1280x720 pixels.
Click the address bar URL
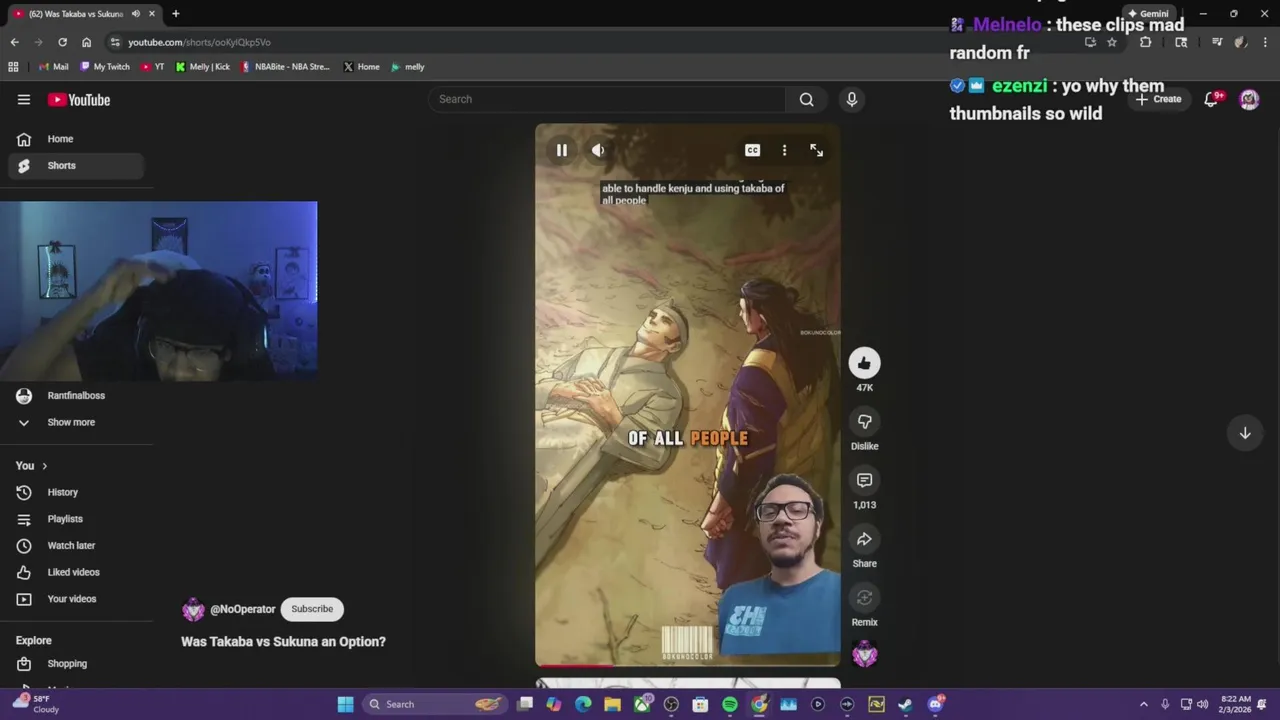[199, 42]
